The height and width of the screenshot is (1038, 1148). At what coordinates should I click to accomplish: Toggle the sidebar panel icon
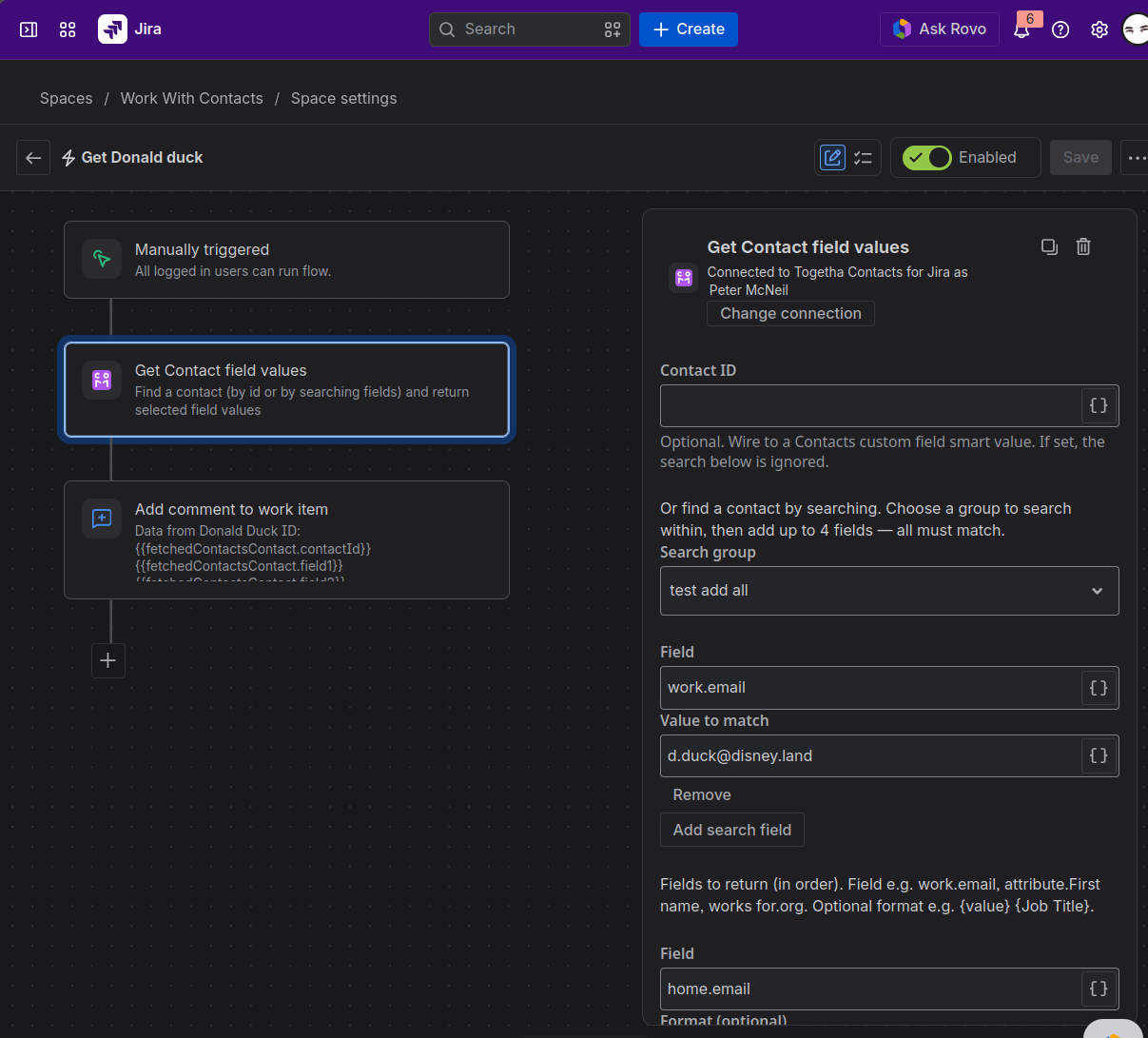click(29, 29)
